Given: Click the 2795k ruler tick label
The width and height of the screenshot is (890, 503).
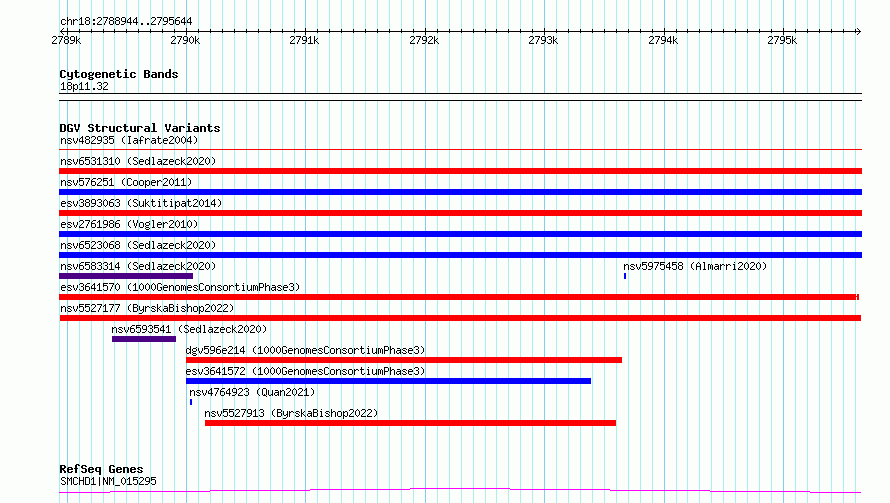Looking at the screenshot, I should pos(782,40).
